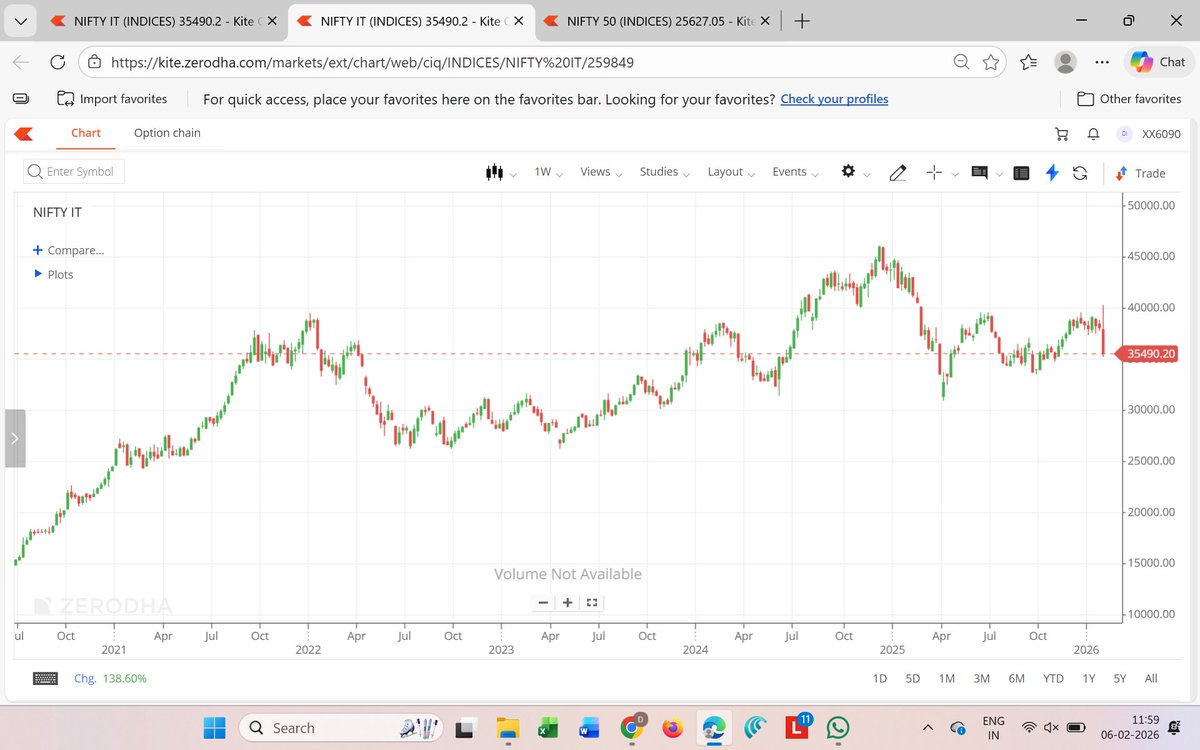Select the 5D range

point(913,678)
